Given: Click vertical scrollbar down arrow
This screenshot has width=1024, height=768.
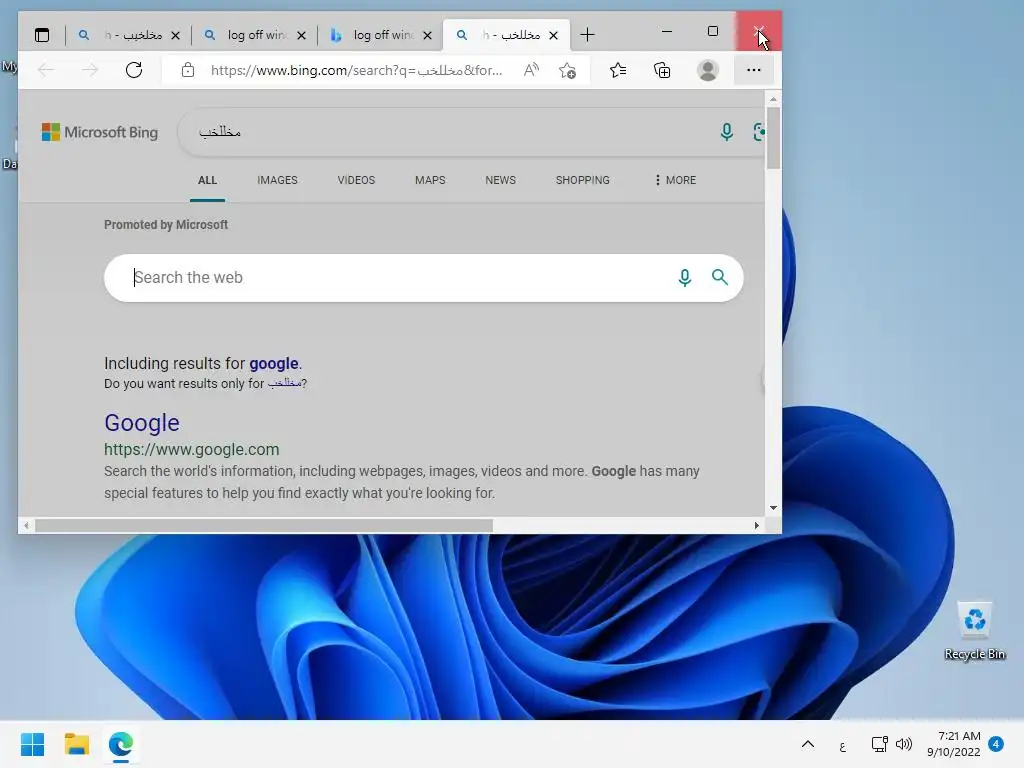Looking at the screenshot, I should click(773, 507).
